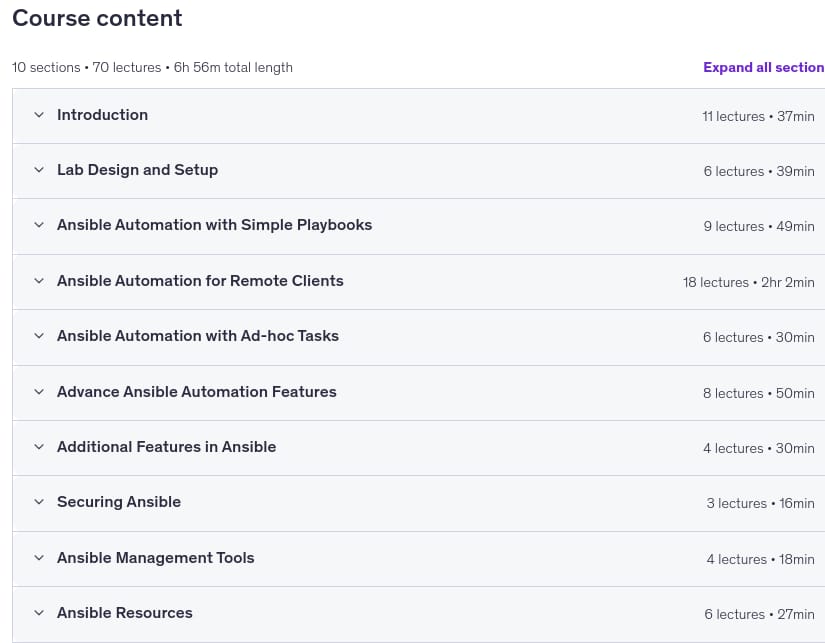825x643 pixels.
Task: Open Lab Design and Setup title
Action: pos(137,170)
